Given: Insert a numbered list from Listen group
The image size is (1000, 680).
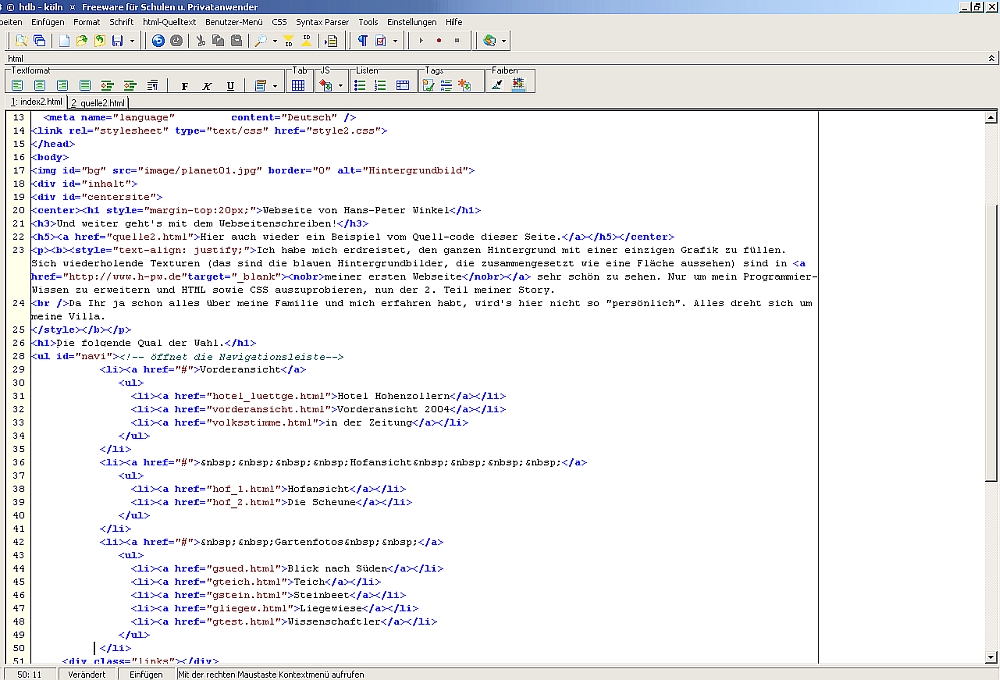Looking at the screenshot, I should point(380,86).
